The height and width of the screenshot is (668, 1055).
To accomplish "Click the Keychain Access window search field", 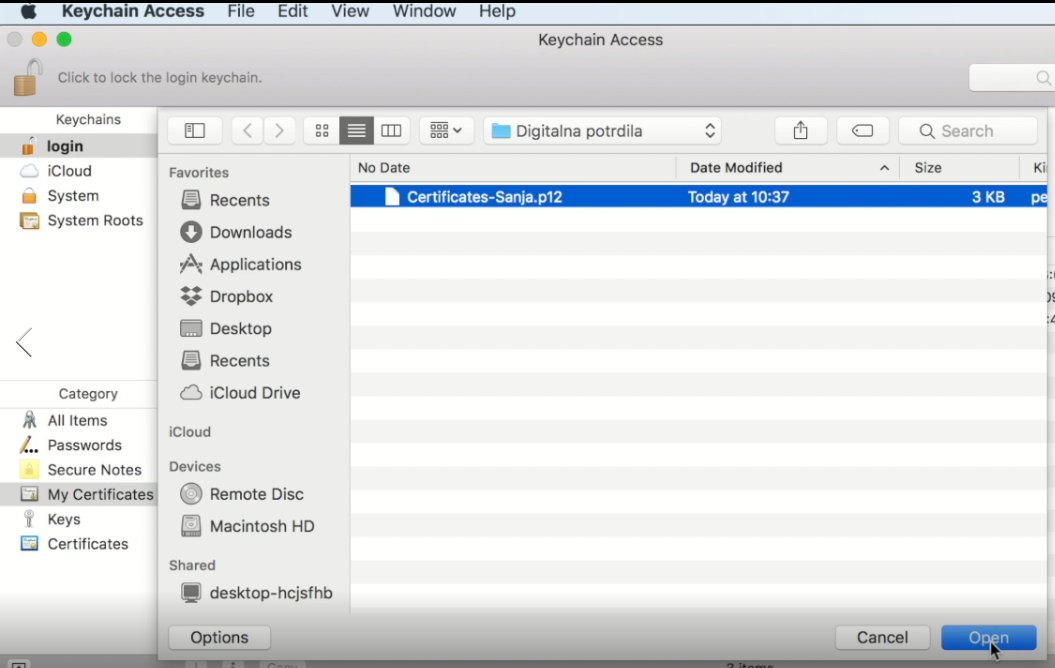I will point(1011,78).
